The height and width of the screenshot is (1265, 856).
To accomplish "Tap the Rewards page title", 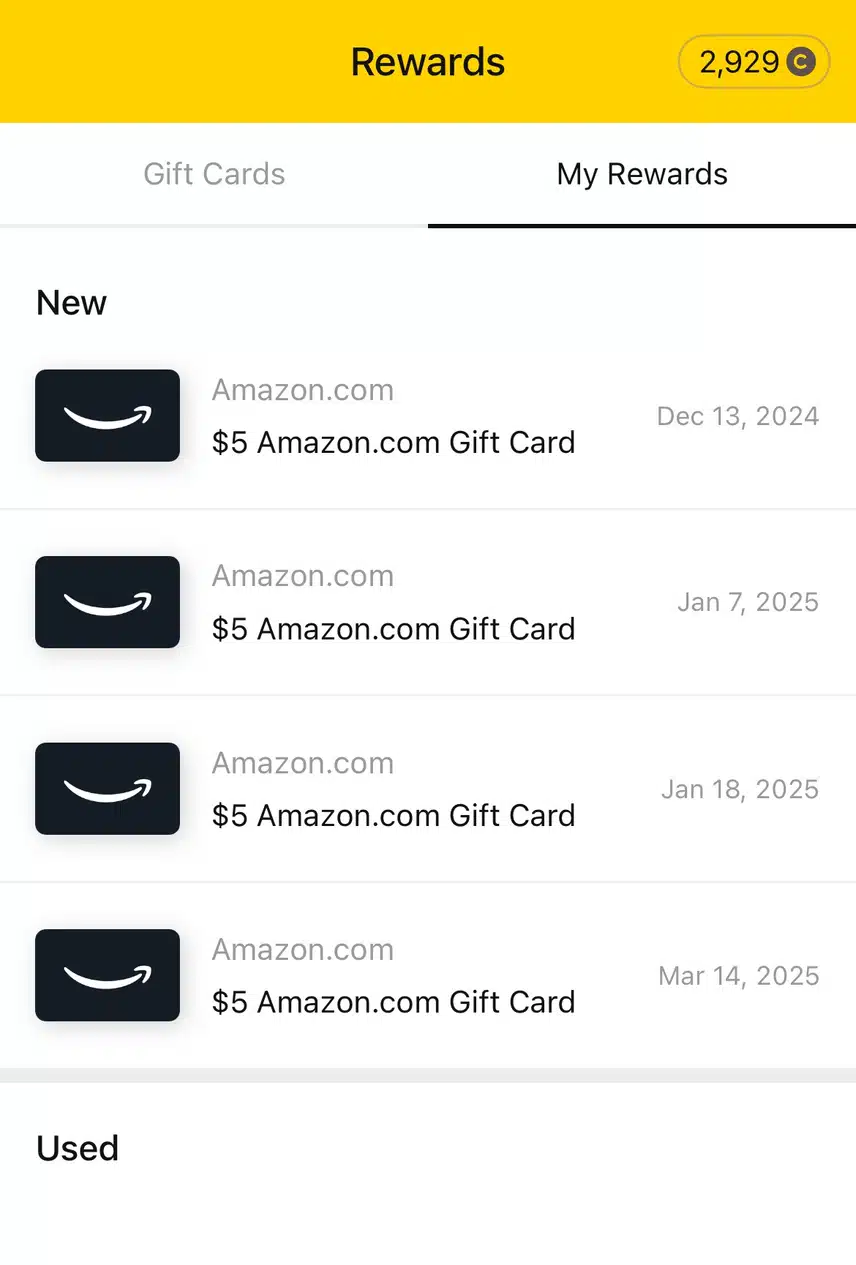I will [x=427, y=62].
